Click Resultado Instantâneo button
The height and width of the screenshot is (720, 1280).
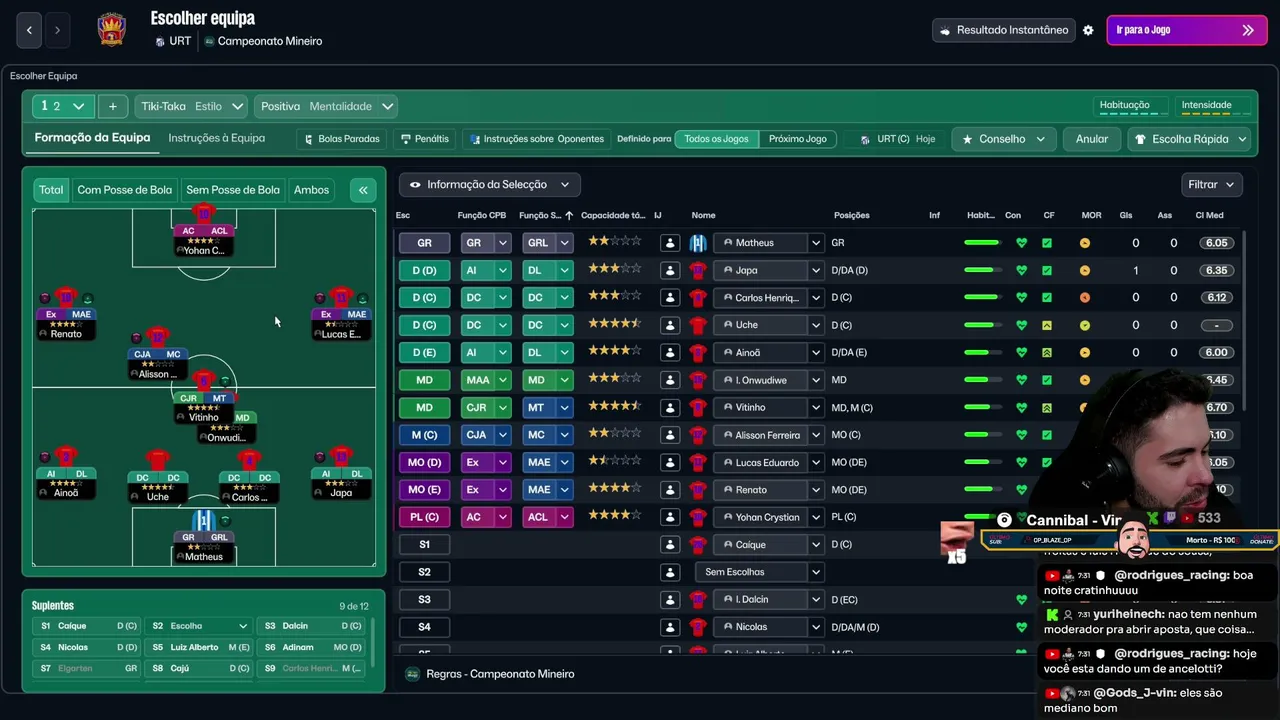point(1003,30)
